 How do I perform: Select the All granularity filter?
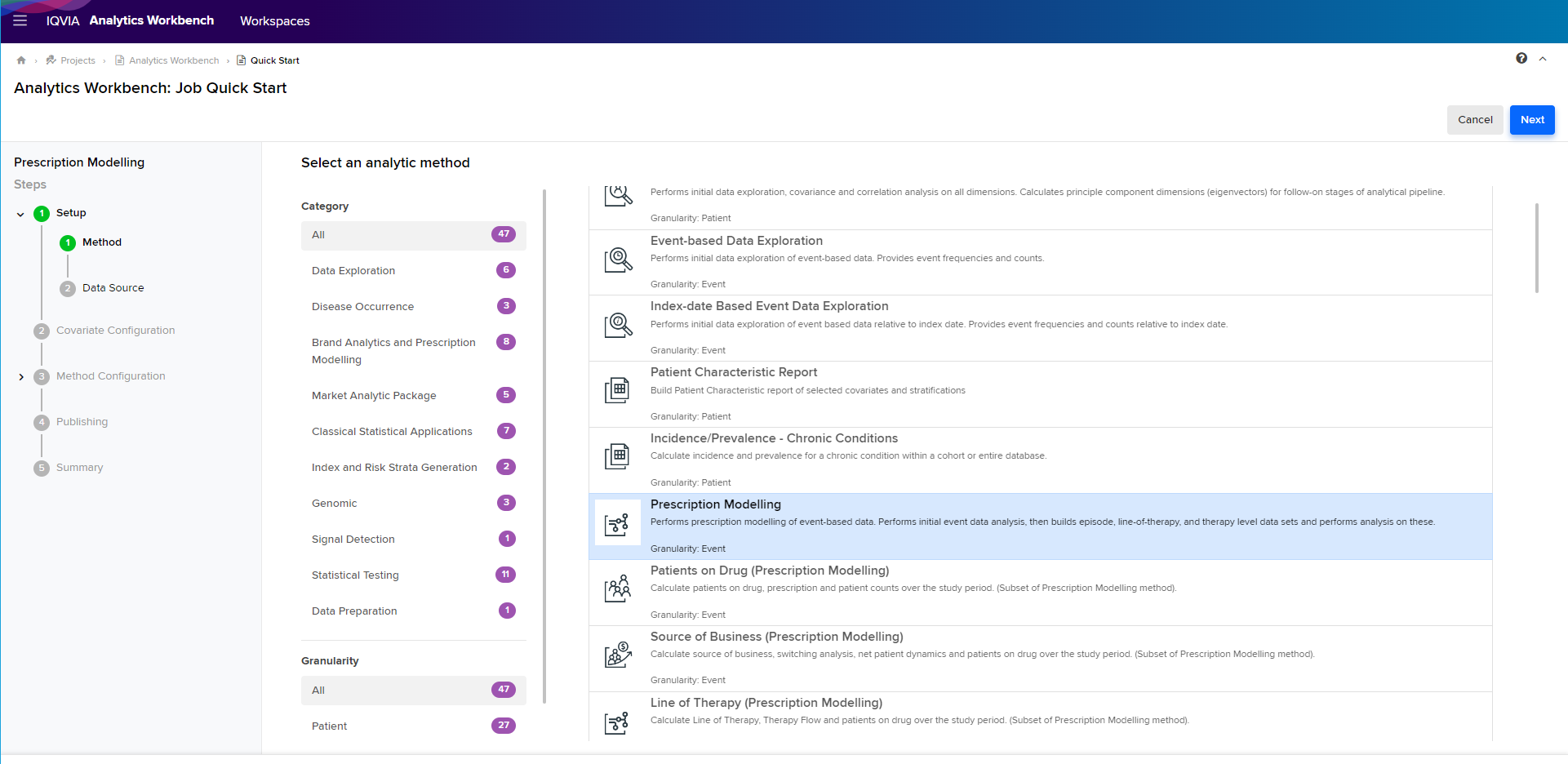[414, 691]
